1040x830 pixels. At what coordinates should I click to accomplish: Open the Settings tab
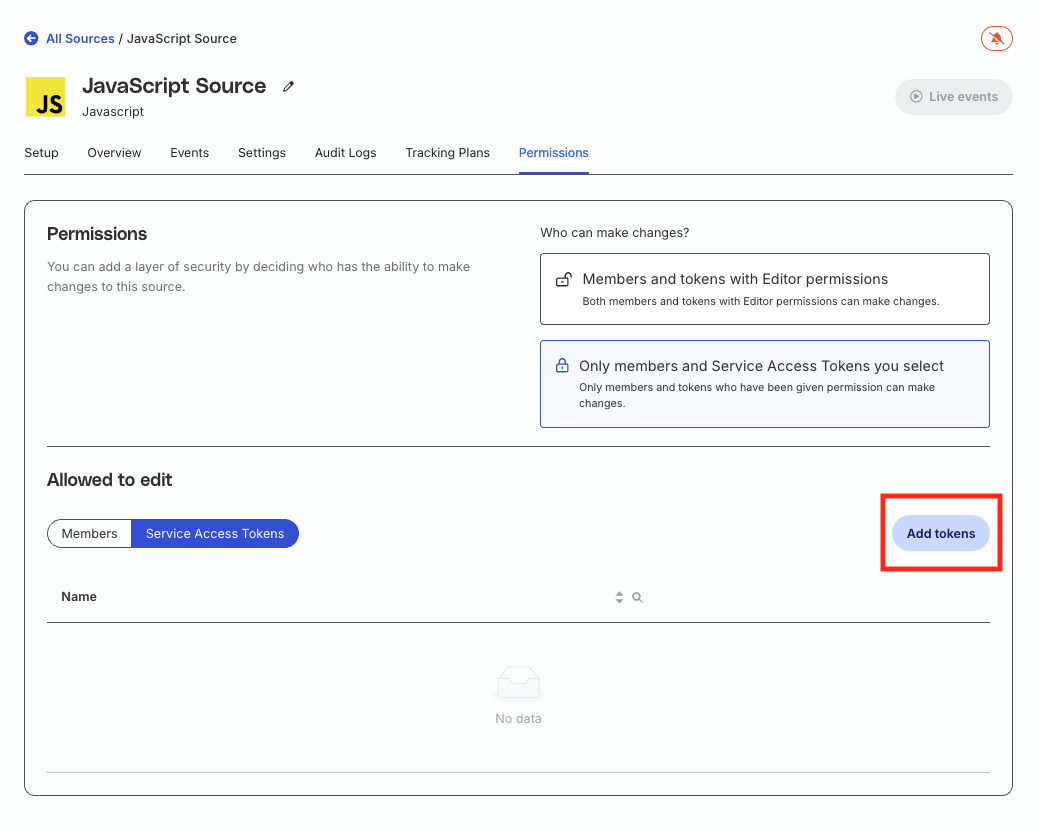pyautogui.click(x=262, y=153)
